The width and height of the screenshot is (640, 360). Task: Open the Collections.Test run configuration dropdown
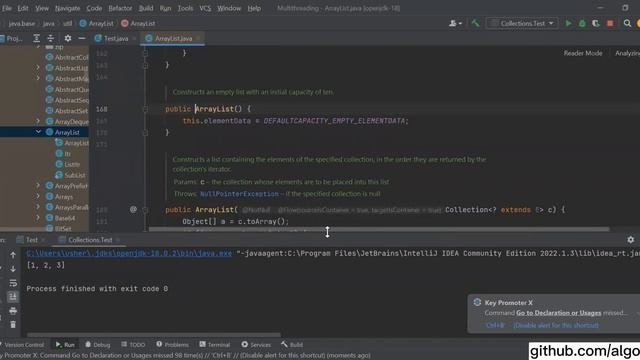(x=522, y=23)
